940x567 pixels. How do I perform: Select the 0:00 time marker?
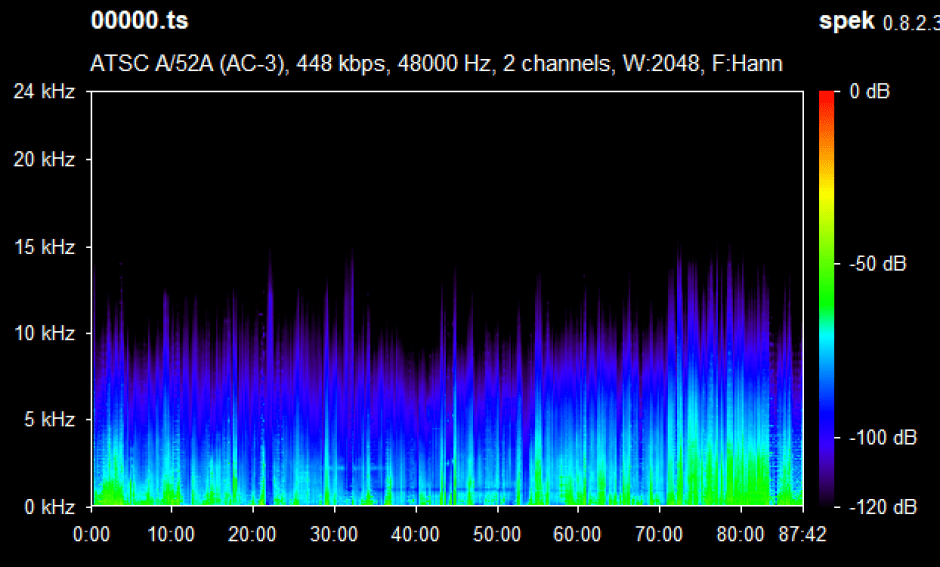tap(92, 535)
